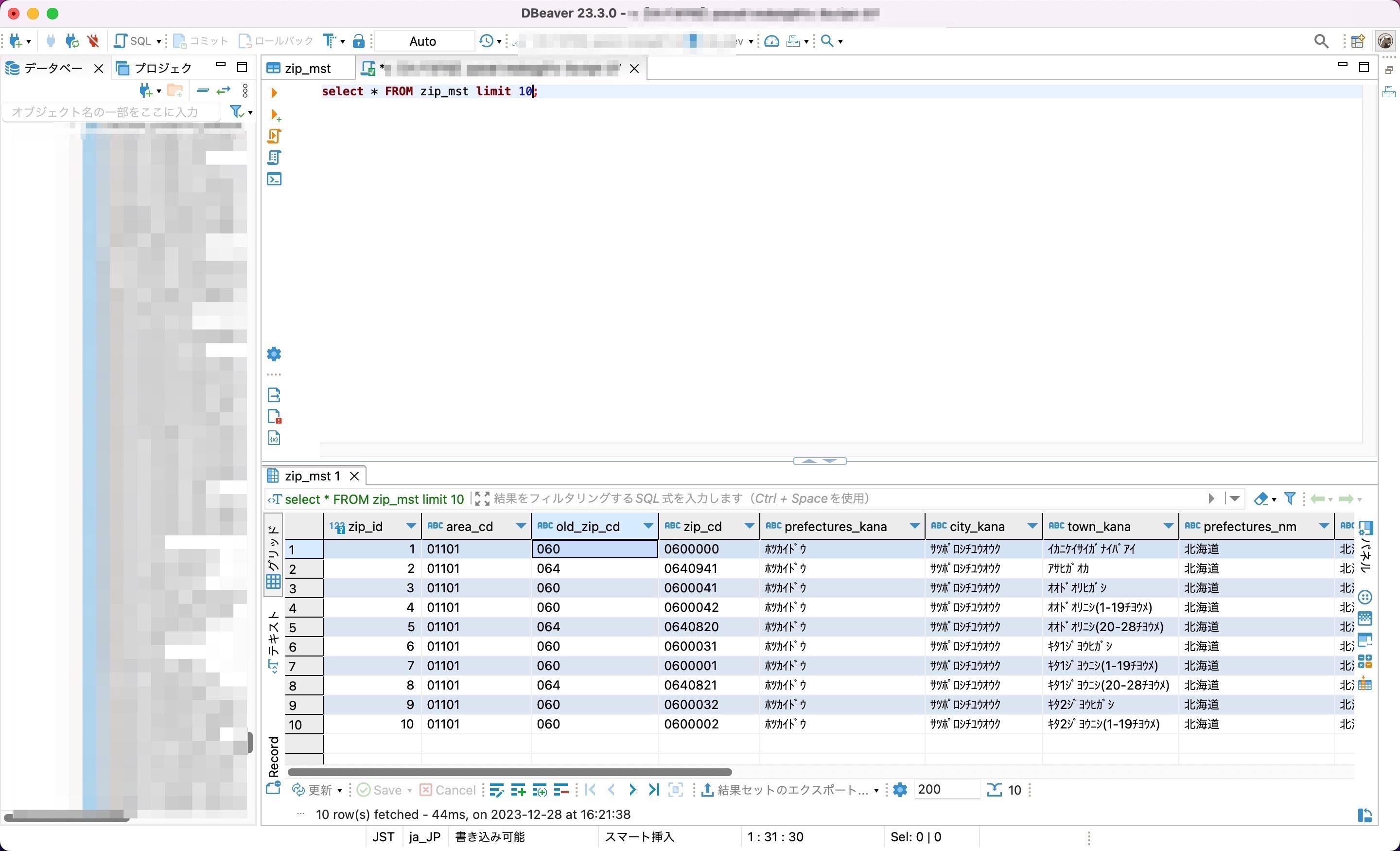The height and width of the screenshot is (851, 1400).
Task: Edit the fetch size value 200
Action: pyautogui.click(x=945, y=790)
